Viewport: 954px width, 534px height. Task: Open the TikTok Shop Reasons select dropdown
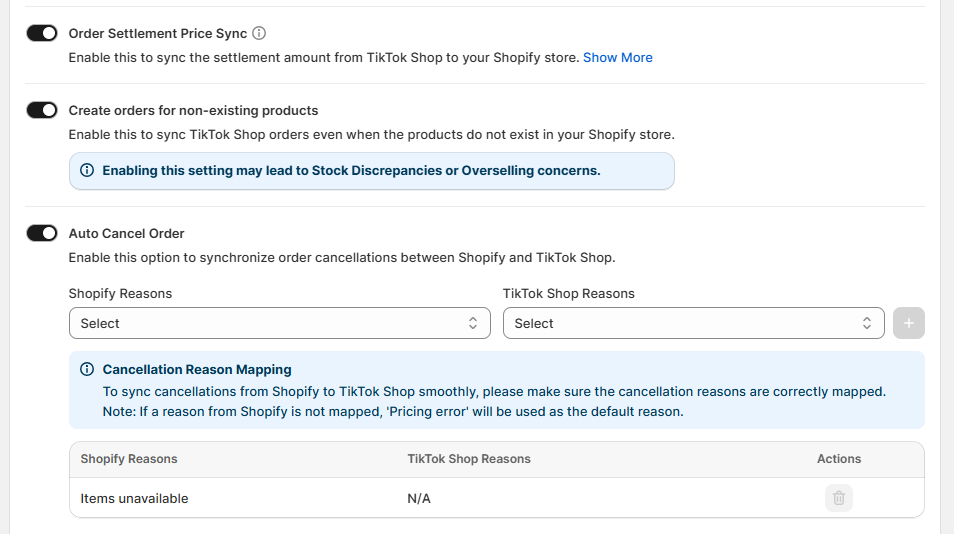point(693,323)
